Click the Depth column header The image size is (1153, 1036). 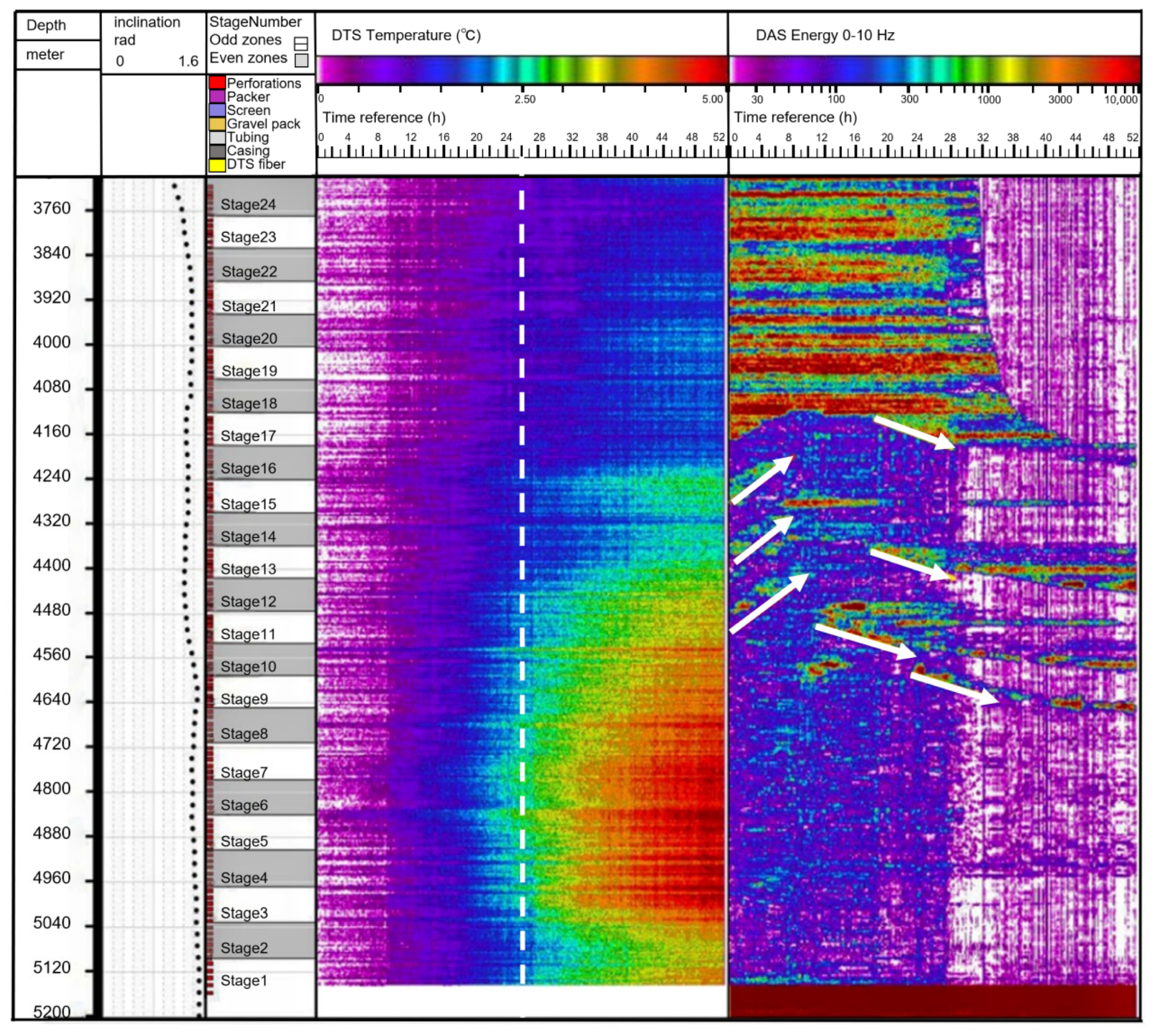46,26
